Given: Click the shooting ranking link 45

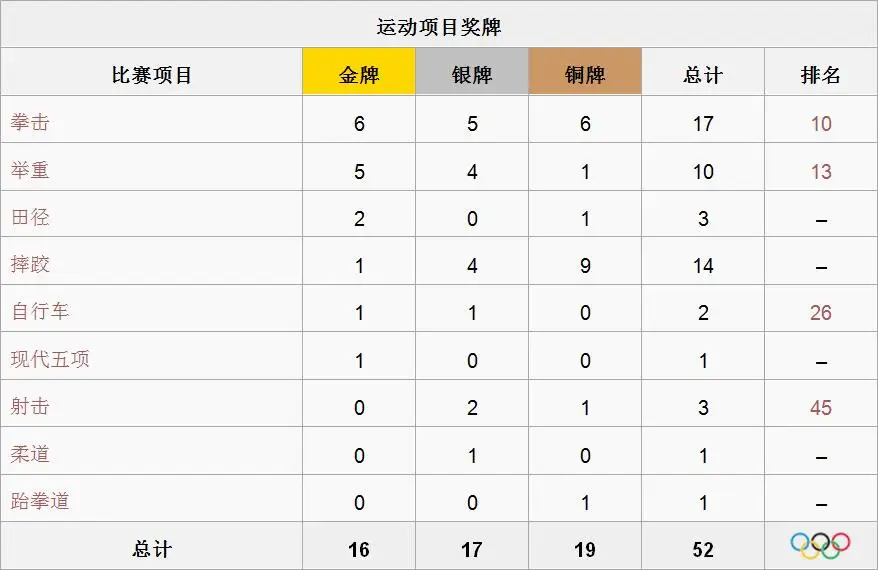Looking at the screenshot, I should click(x=821, y=408).
